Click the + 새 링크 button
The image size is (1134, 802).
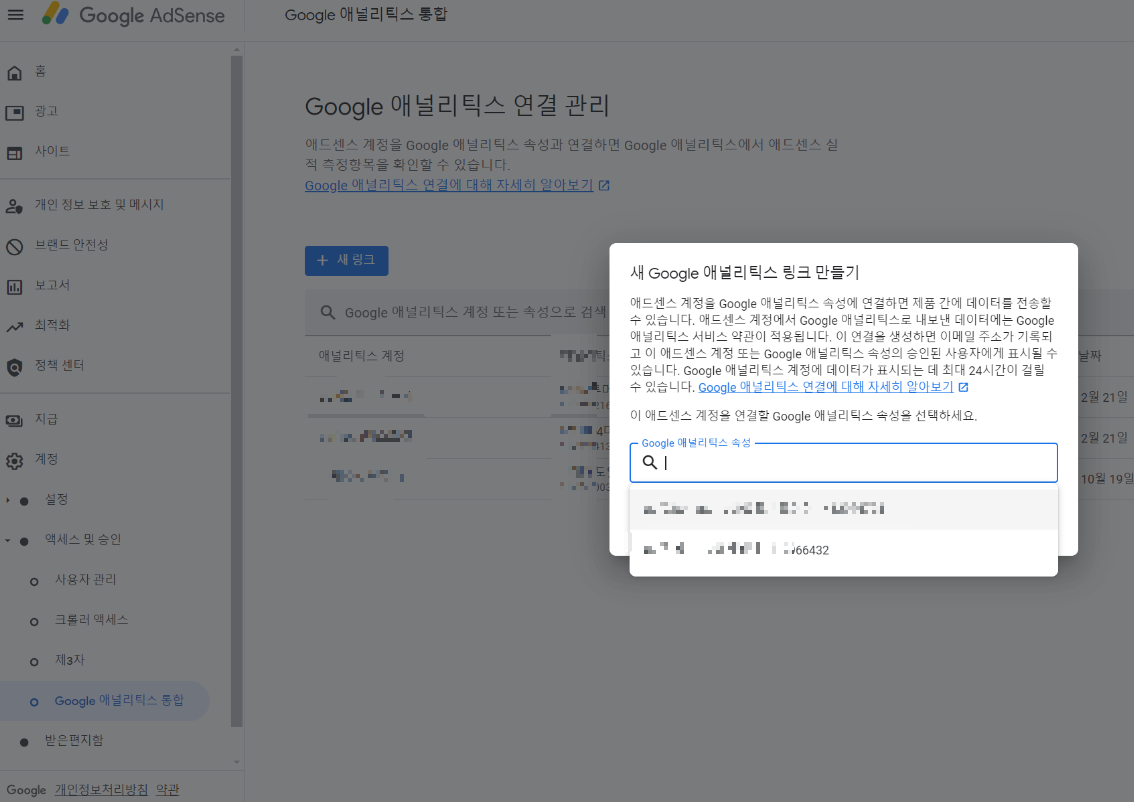(x=346, y=260)
